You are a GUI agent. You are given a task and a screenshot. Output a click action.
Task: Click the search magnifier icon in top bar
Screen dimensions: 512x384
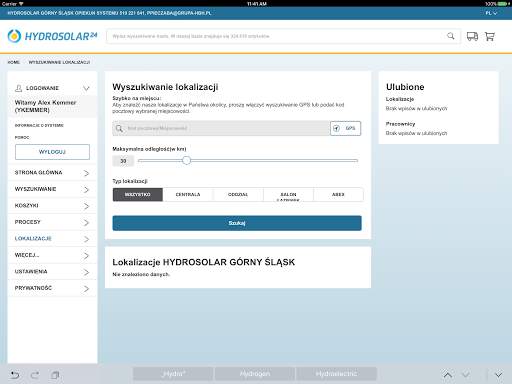(x=451, y=36)
